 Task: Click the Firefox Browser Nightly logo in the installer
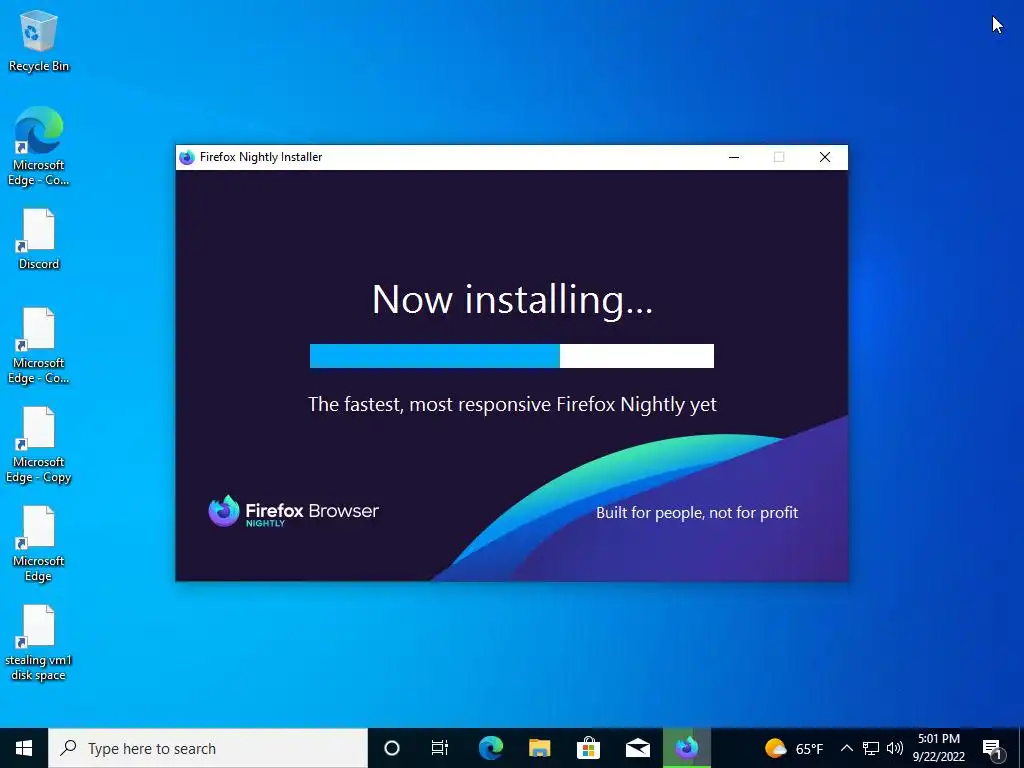click(293, 511)
